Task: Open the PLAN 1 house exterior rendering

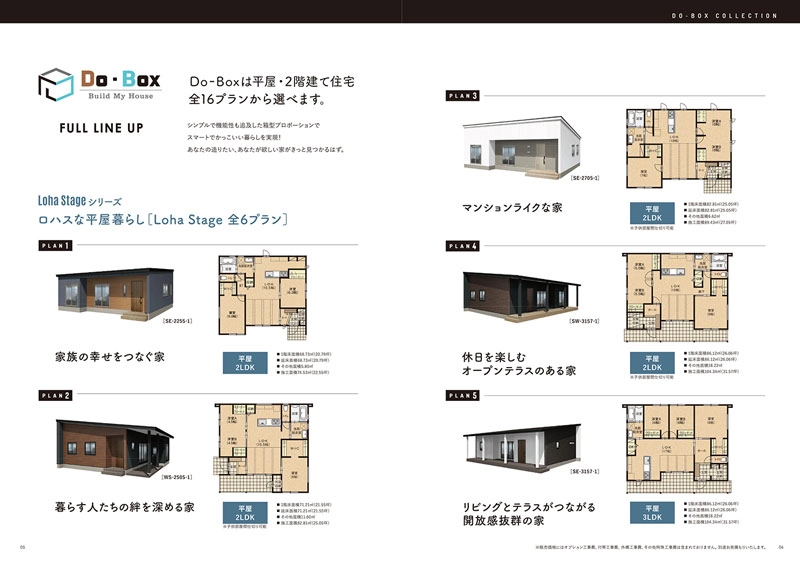Action: tap(115, 294)
